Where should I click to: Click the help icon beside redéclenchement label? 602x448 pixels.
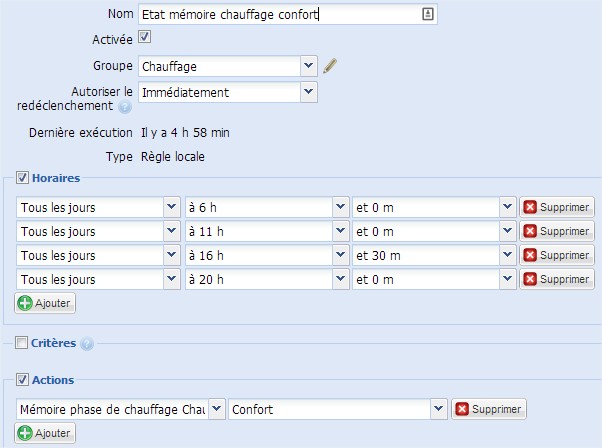125,107
